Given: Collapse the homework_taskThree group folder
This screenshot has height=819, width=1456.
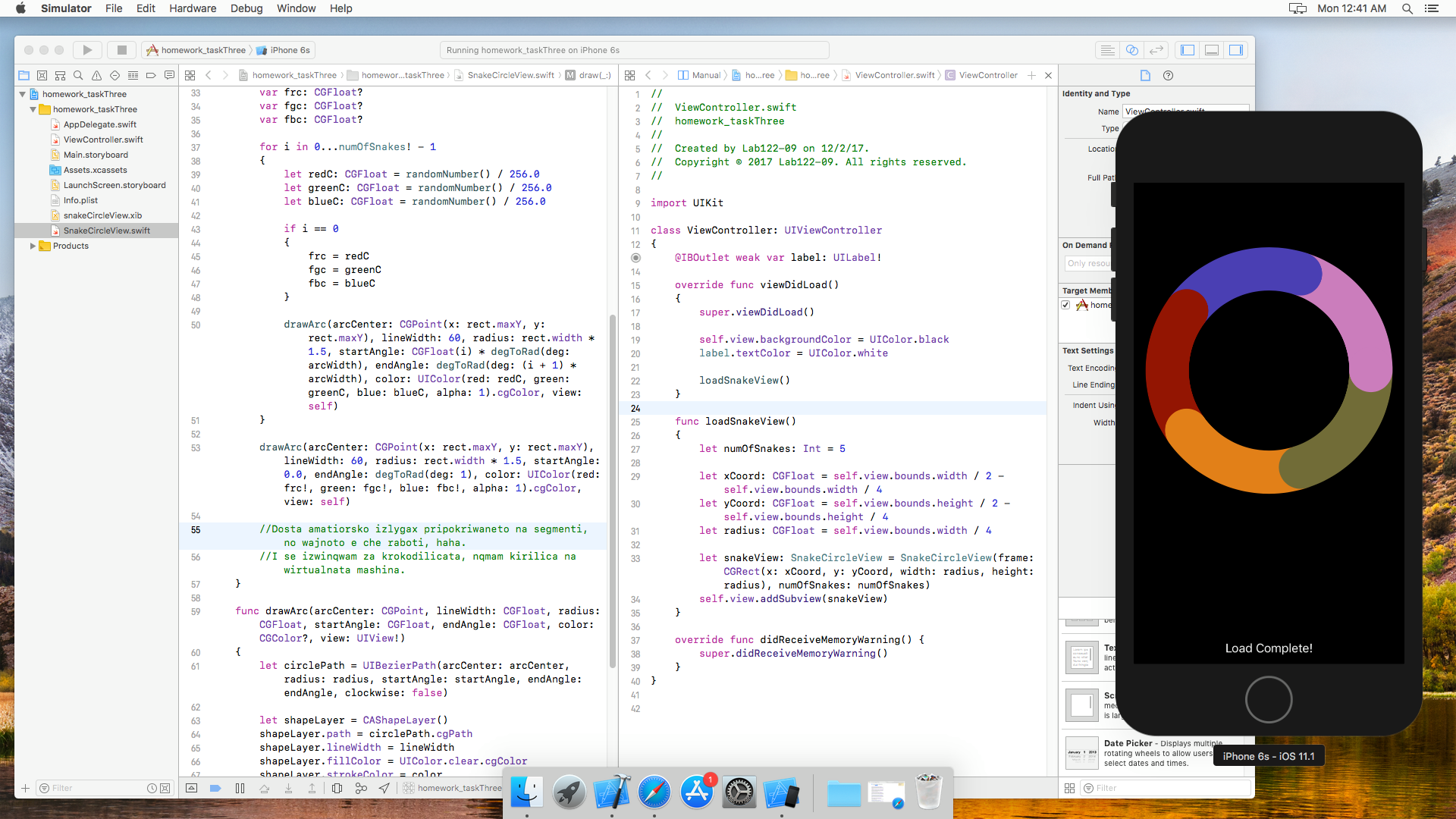Looking at the screenshot, I should coord(33,109).
